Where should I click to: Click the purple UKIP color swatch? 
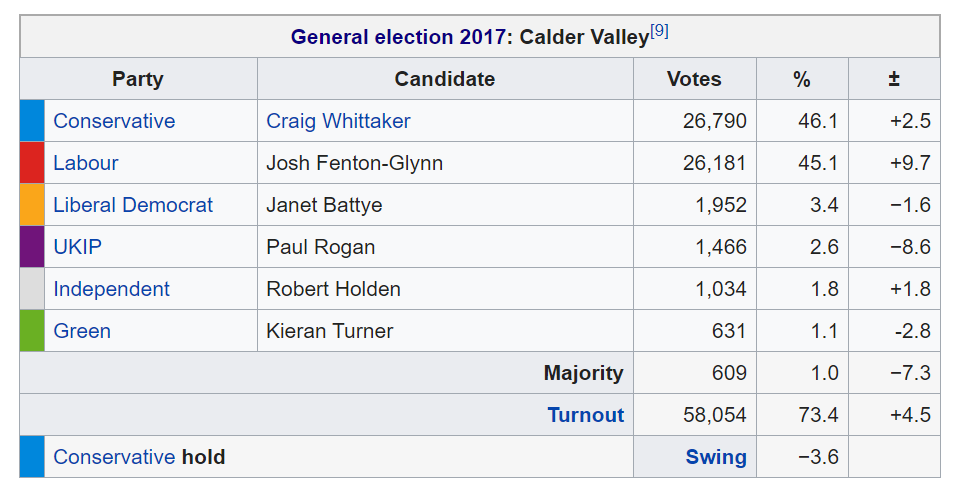32,247
